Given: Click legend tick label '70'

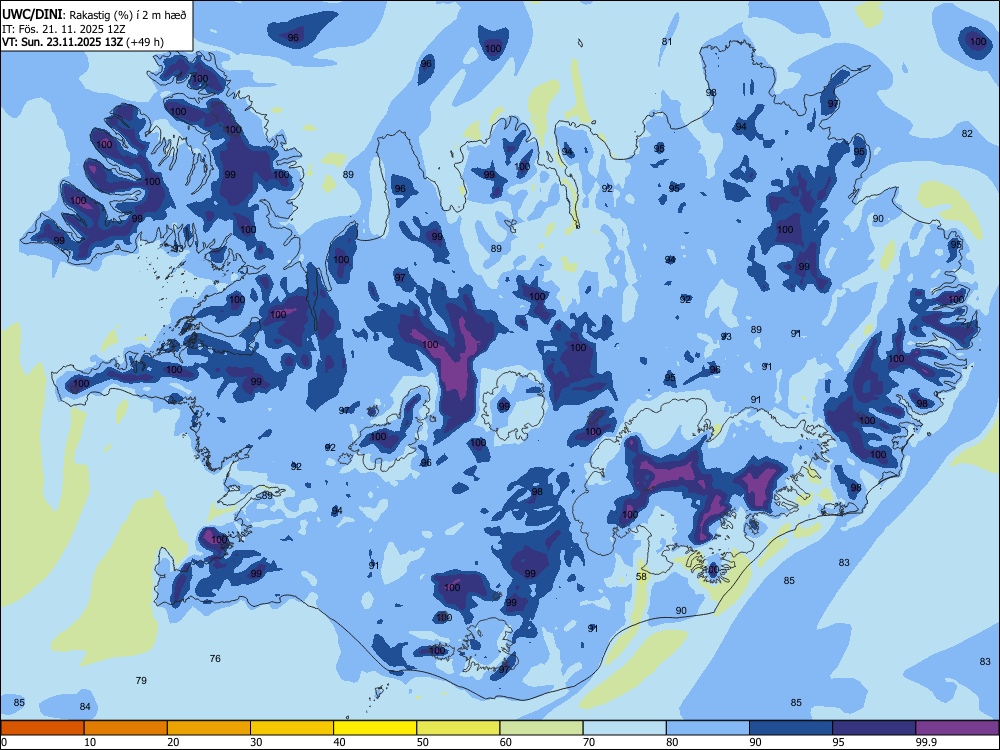Looking at the screenshot, I should 589,742.
